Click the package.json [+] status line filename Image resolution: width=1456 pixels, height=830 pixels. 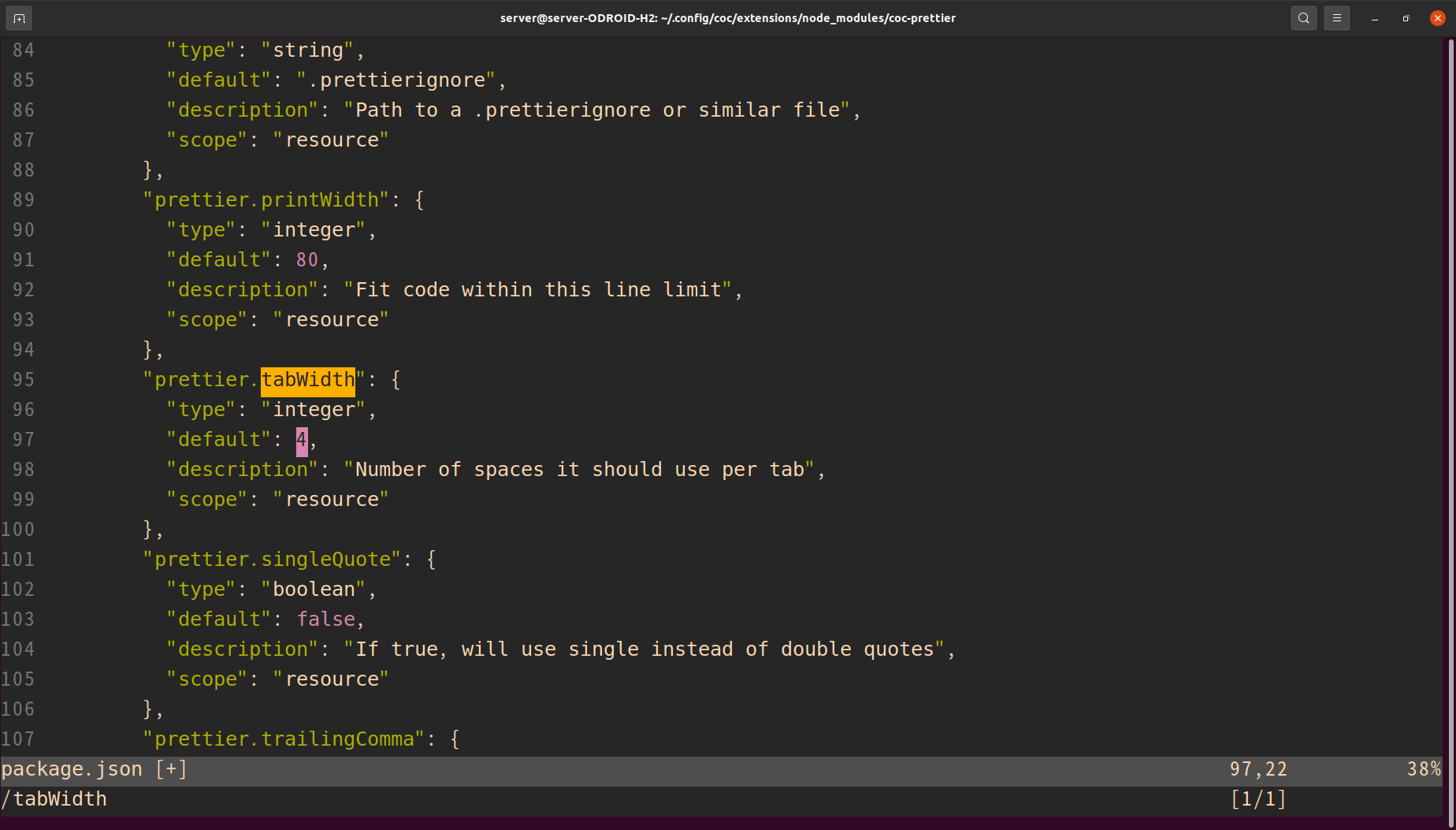pos(94,769)
